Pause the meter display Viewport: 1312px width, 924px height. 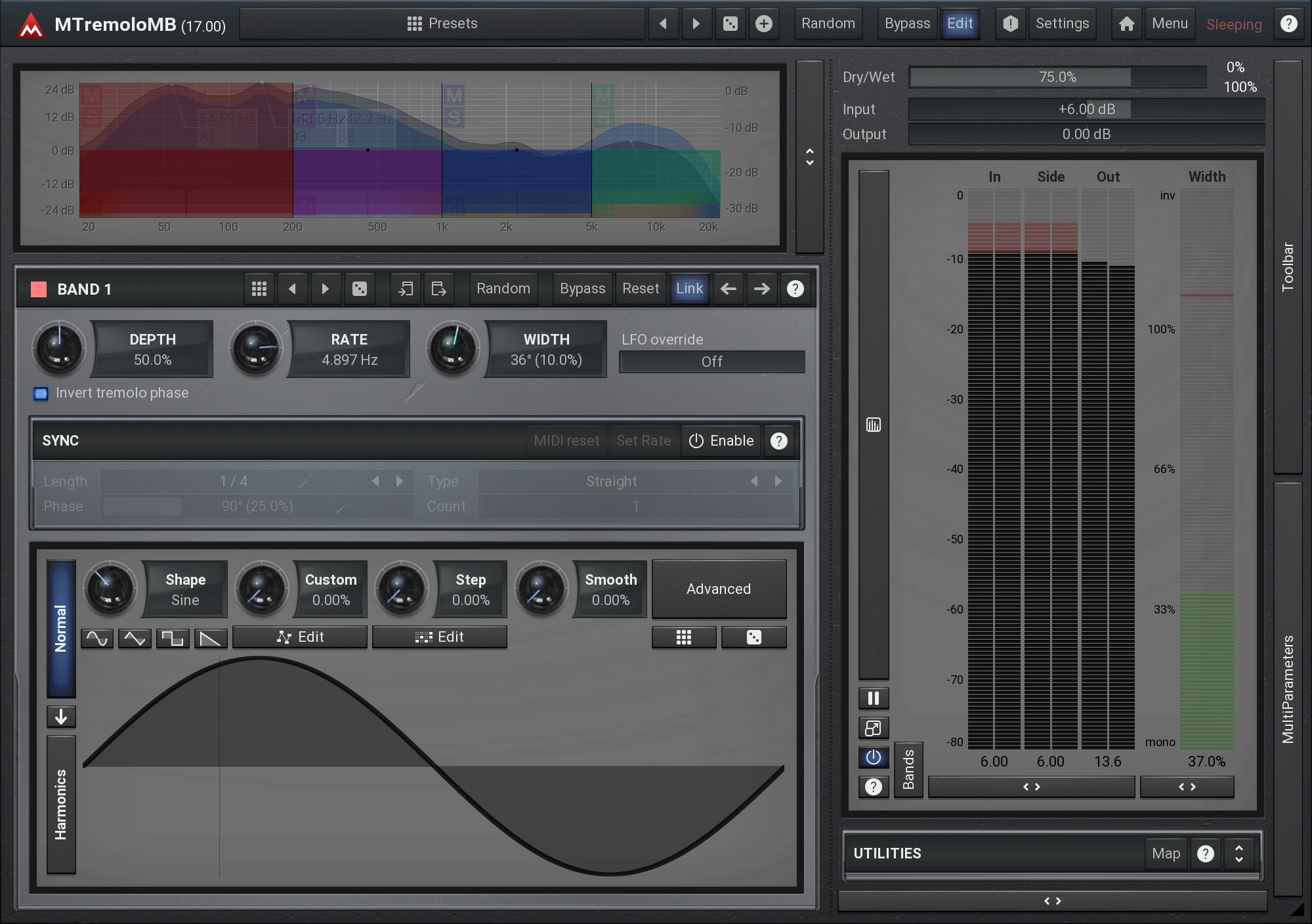(873, 698)
